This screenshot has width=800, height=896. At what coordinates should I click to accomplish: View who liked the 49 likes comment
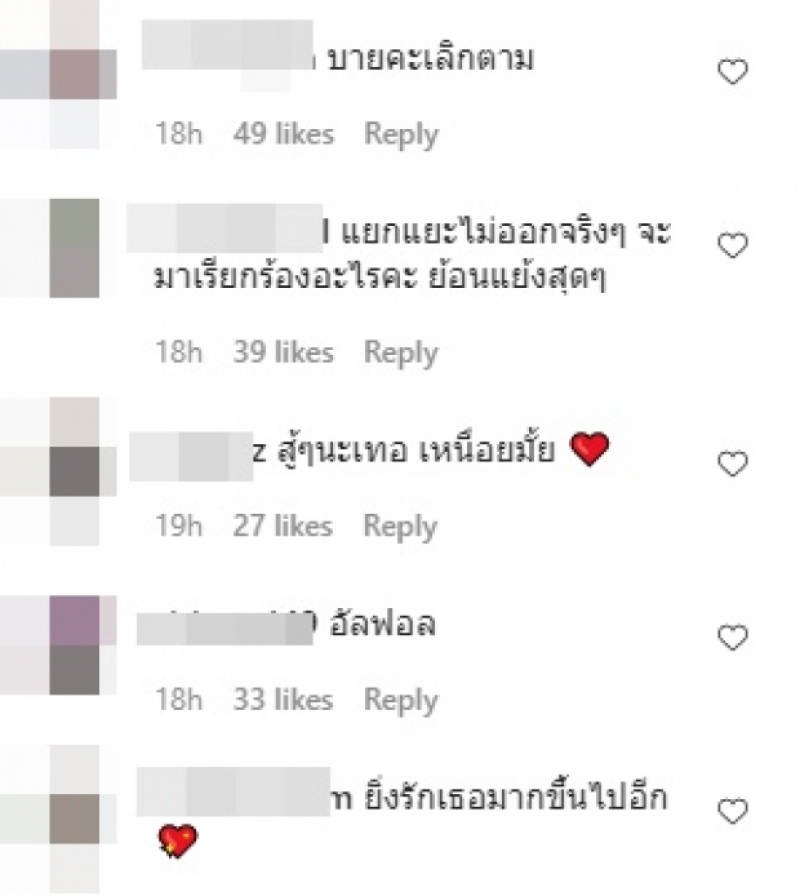(283, 134)
